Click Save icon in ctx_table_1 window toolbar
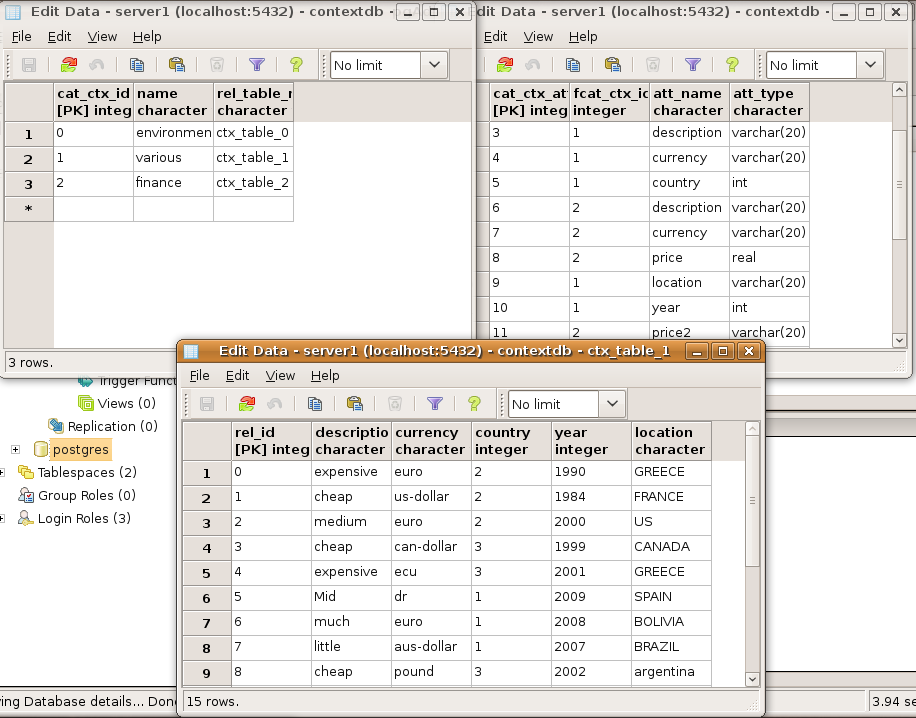This screenshot has height=718, width=916. (207, 404)
